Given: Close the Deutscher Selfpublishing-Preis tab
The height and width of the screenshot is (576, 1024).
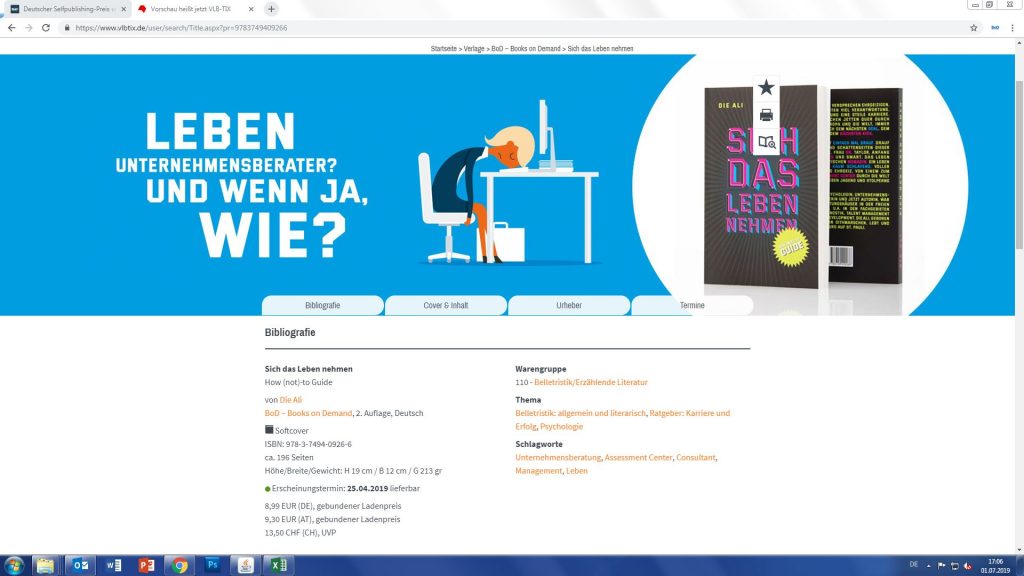Looking at the screenshot, I should click(123, 9).
